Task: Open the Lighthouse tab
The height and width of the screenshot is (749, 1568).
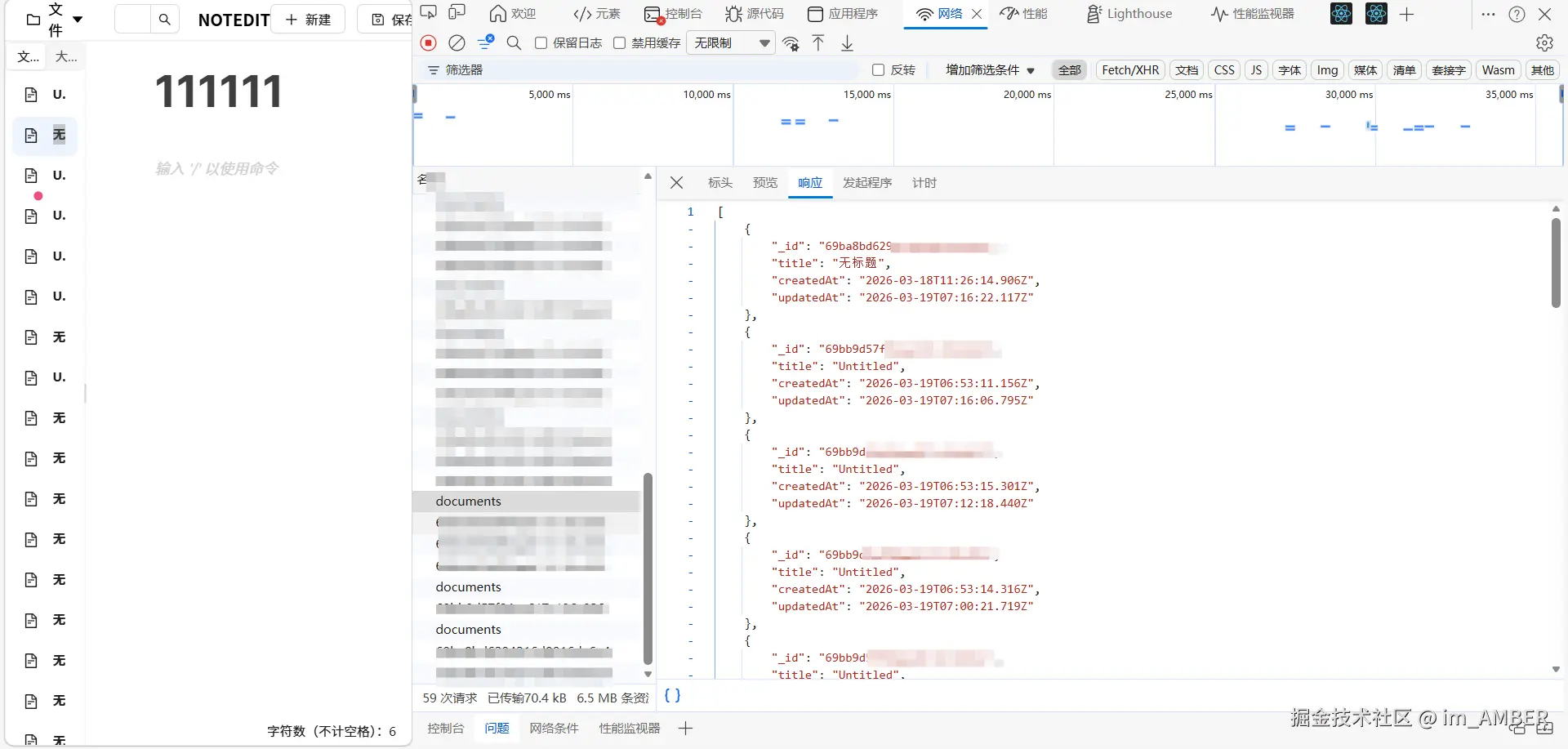Action: click(x=1129, y=14)
